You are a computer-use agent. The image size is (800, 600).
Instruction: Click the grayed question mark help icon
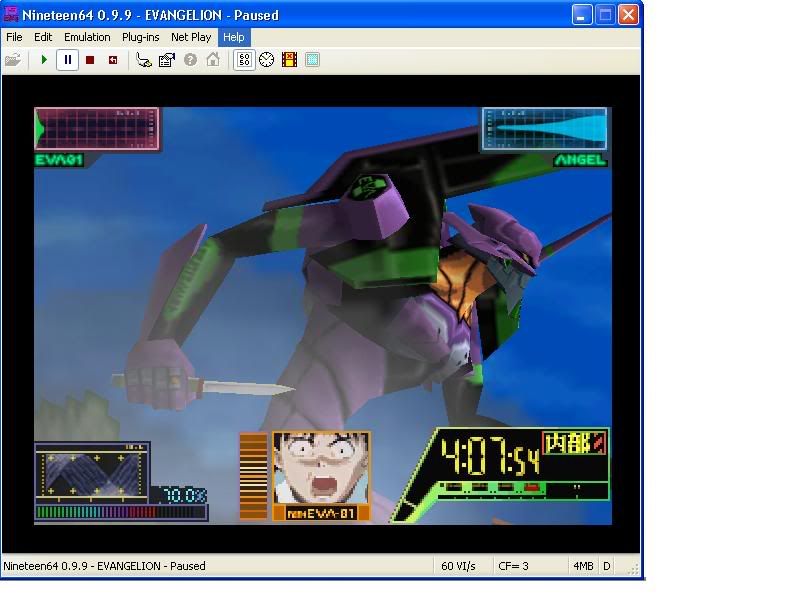coord(190,60)
